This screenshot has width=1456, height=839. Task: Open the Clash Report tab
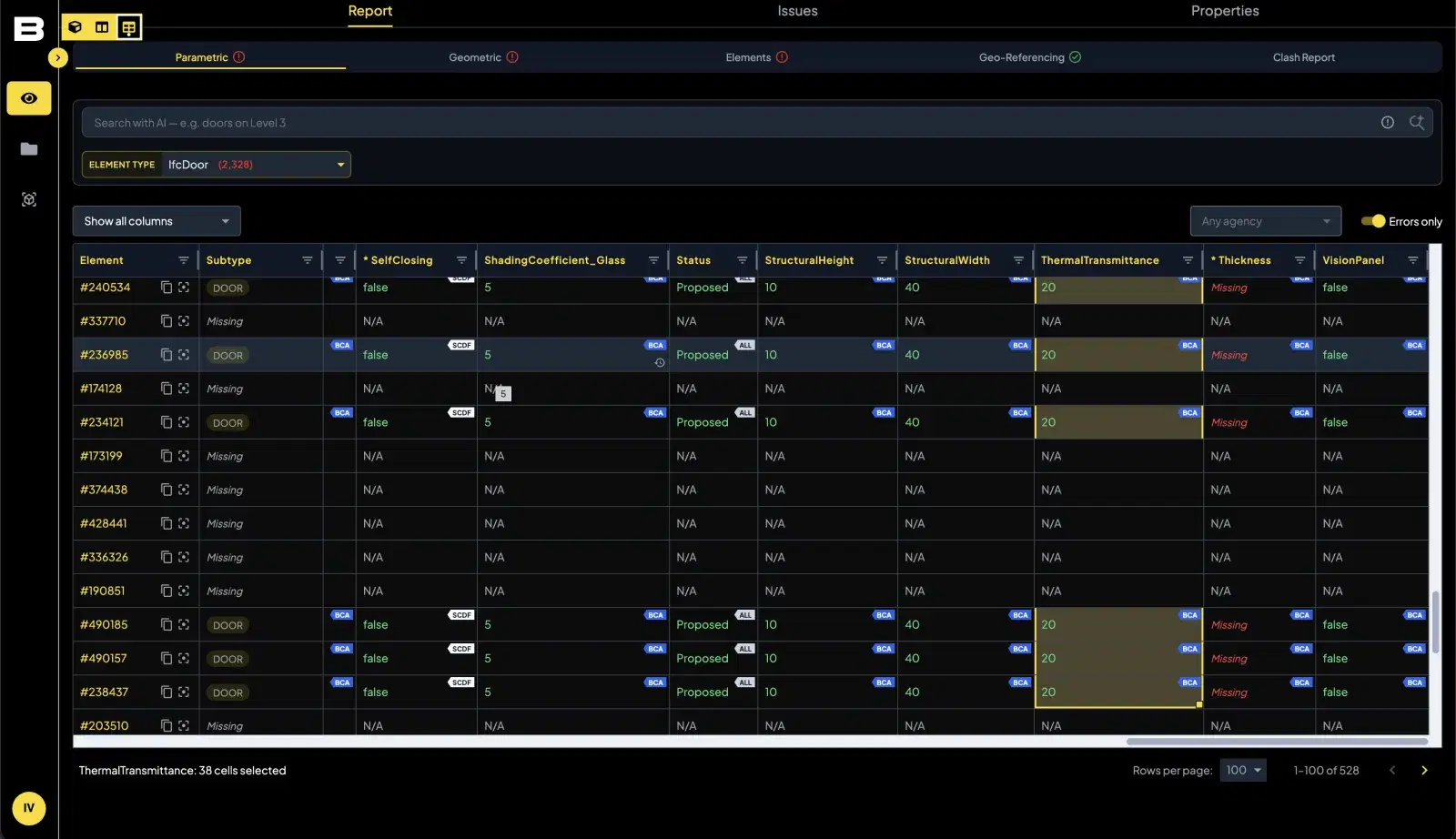tap(1304, 57)
